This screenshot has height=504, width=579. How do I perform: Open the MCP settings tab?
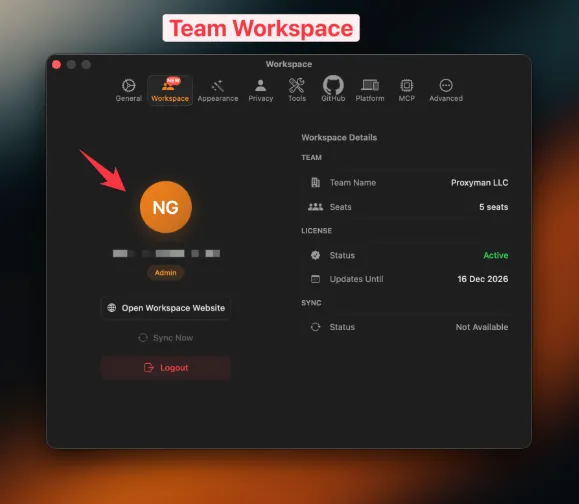(x=407, y=90)
